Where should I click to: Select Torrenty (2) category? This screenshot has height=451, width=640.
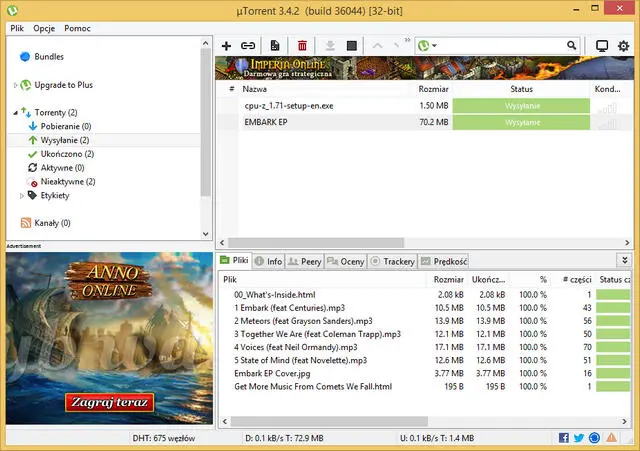pyautogui.click(x=56, y=112)
